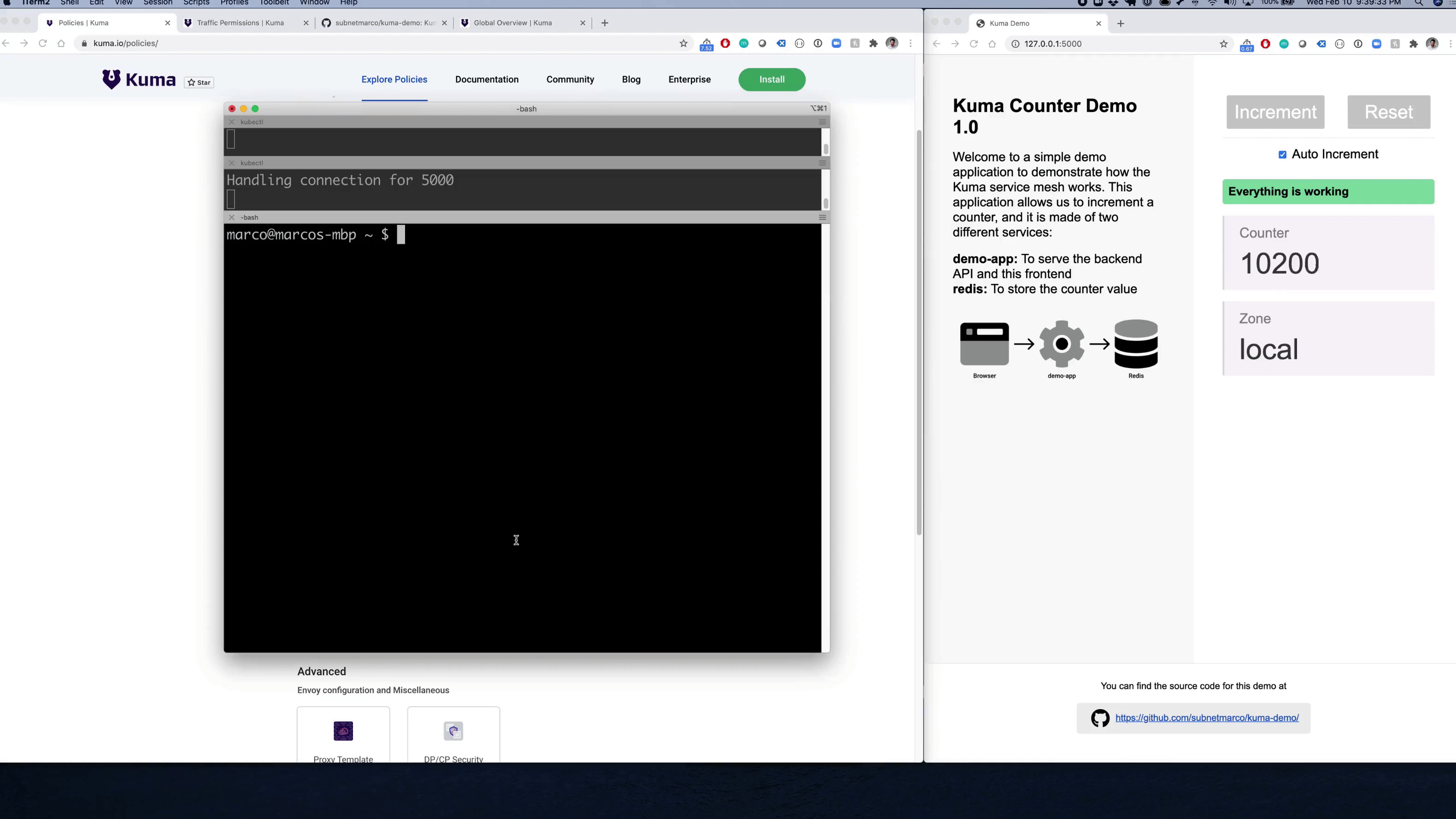The height and width of the screenshot is (819, 1456).
Task: Reload the Kuma Demo page
Action: coord(973,44)
